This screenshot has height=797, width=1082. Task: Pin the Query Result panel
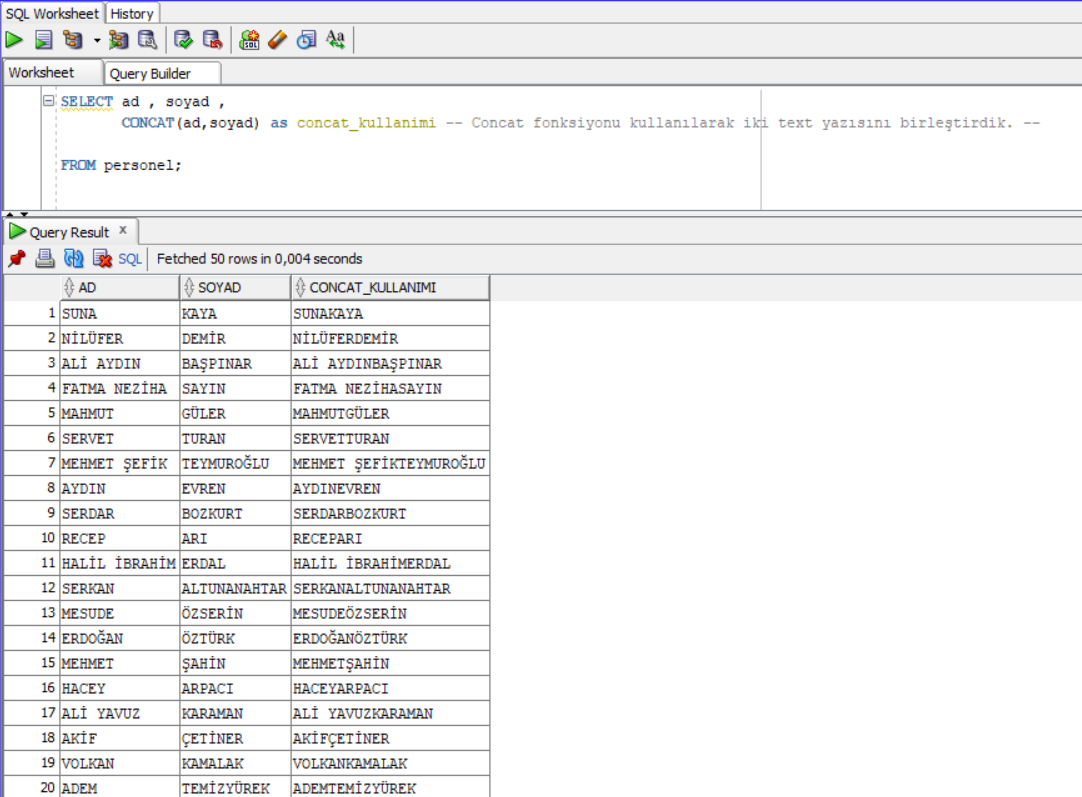click(15, 258)
